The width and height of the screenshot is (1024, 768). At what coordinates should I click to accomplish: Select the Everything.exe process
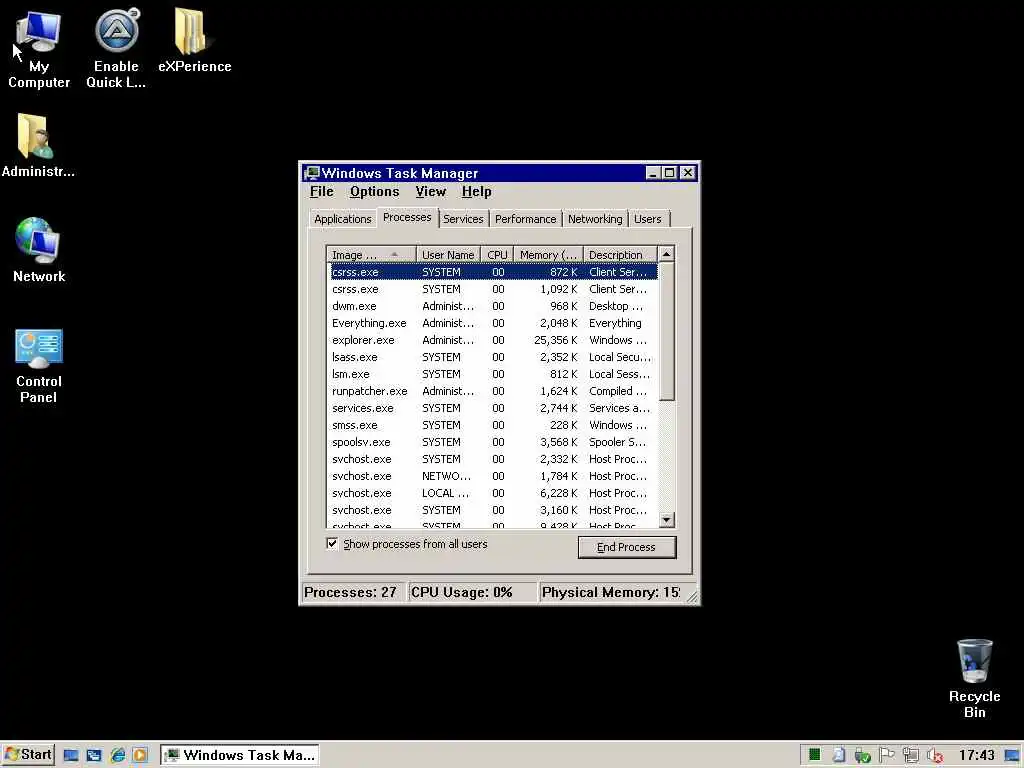click(492, 323)
